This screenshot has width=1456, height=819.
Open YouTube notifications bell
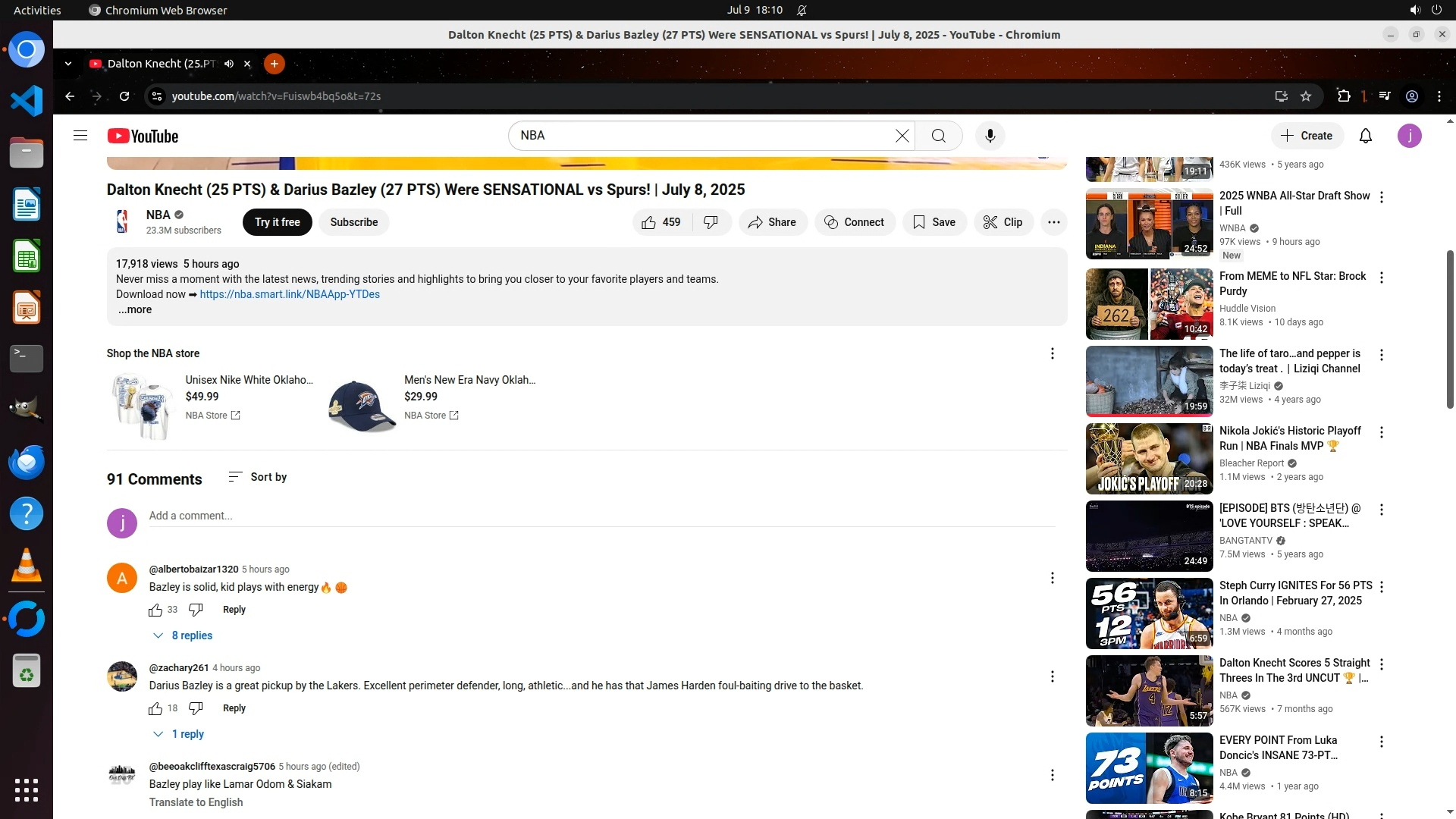pyautogui.click(x=1365, y=136)
